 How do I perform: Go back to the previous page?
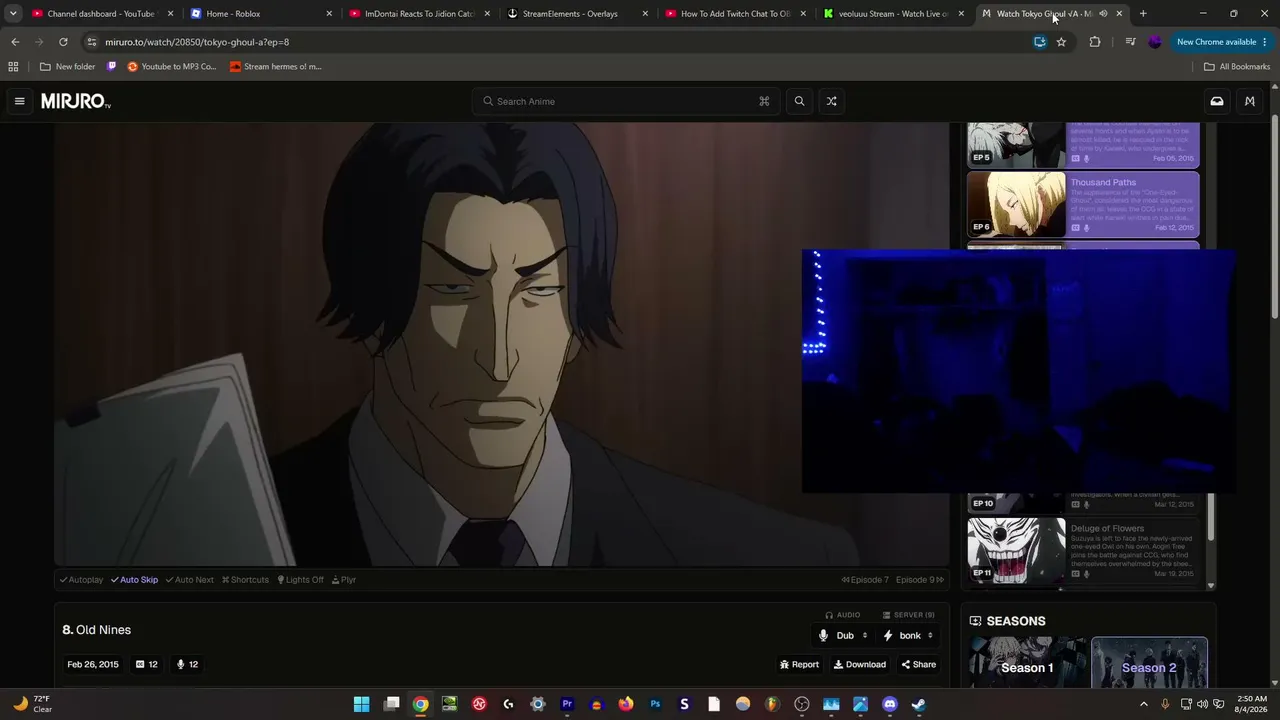tap(15, 42)
